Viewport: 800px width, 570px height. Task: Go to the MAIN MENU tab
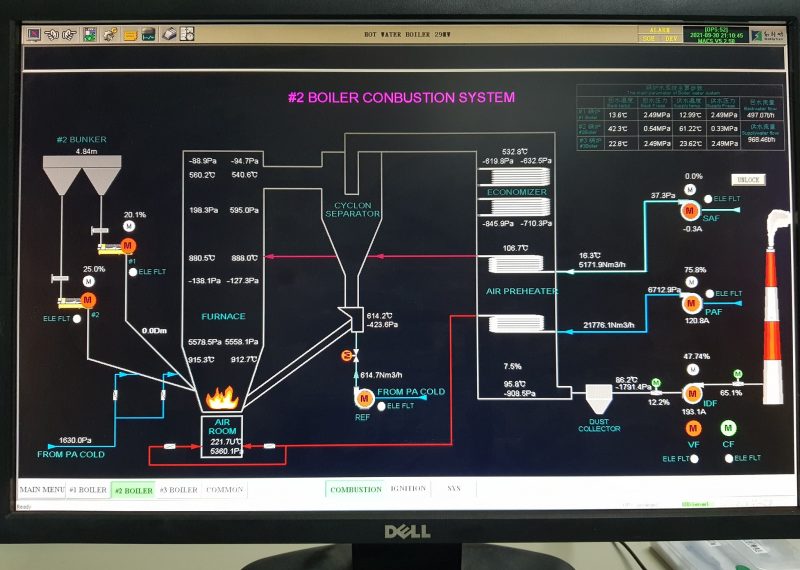point(42,490)
